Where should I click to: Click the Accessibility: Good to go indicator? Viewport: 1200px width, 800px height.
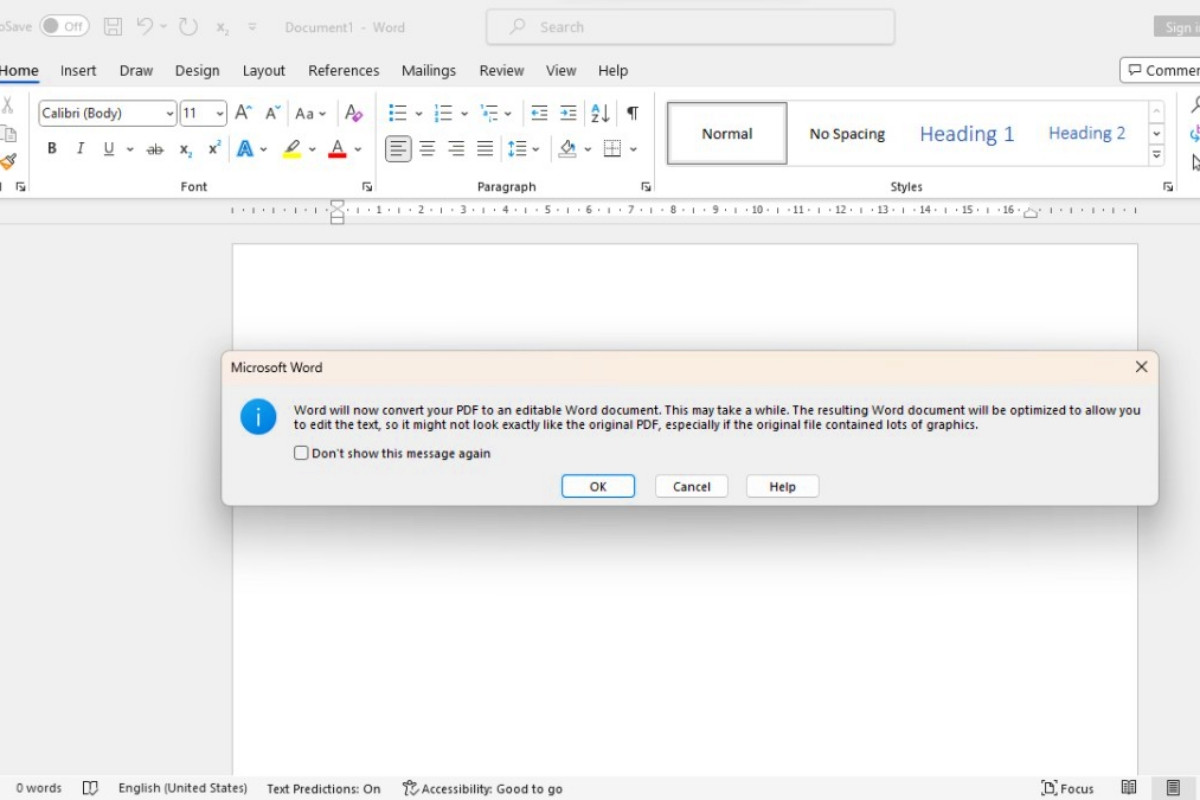482,788
